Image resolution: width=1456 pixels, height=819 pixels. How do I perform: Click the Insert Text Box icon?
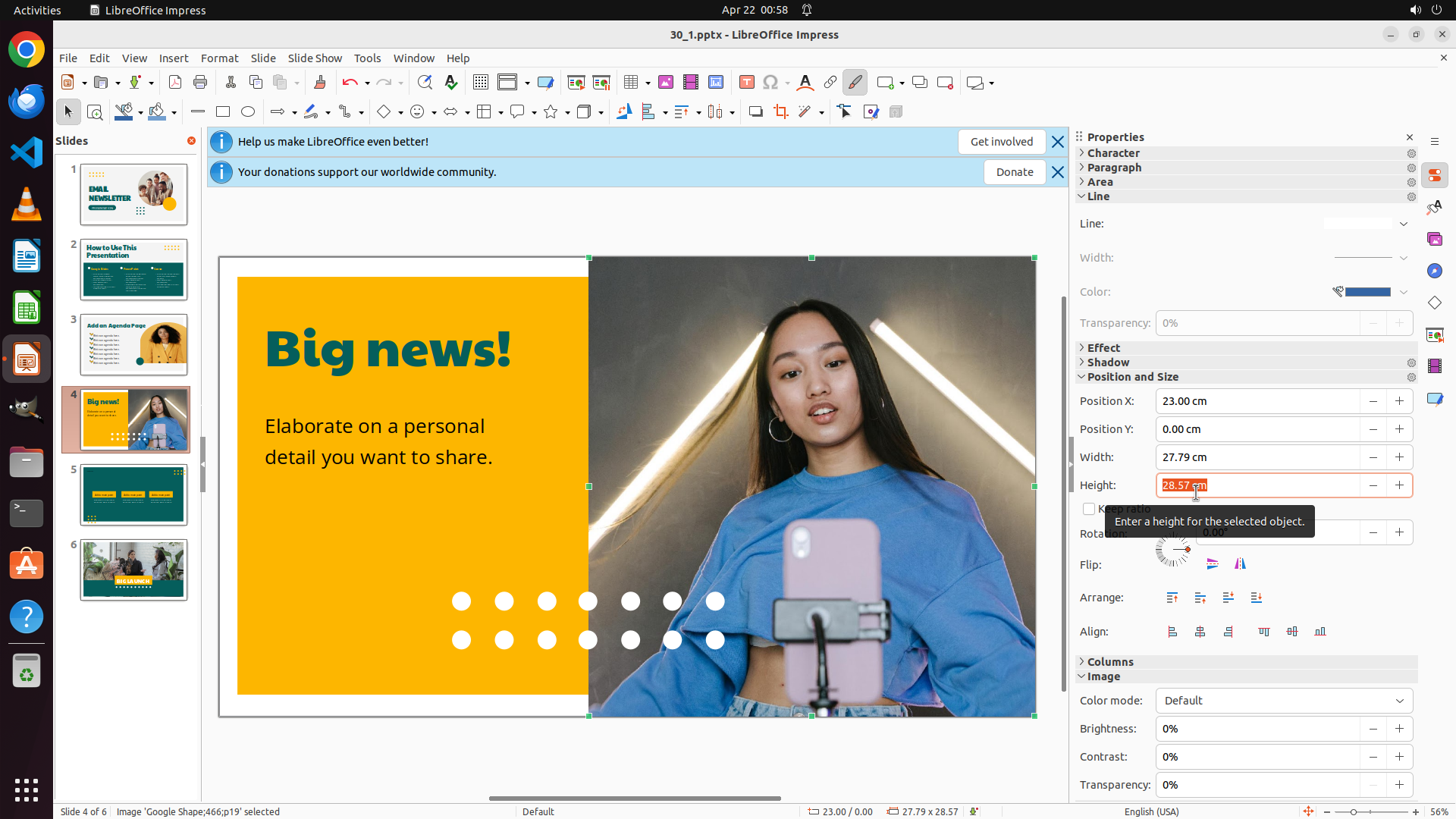[x=746, y=83]
